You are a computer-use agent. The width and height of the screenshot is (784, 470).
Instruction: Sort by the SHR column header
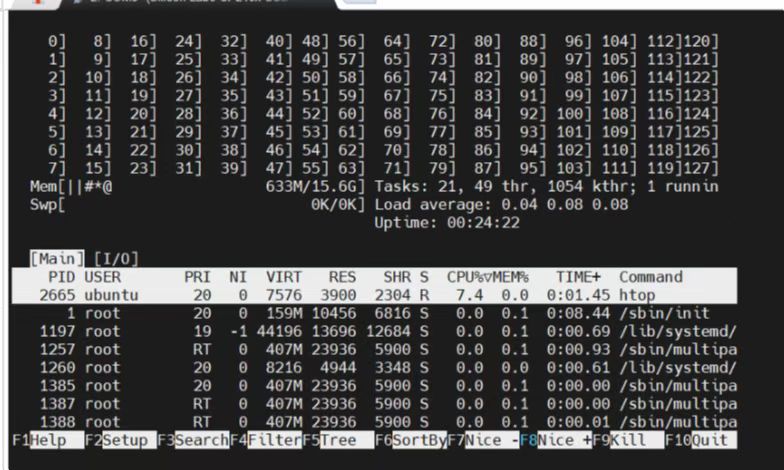397,277
